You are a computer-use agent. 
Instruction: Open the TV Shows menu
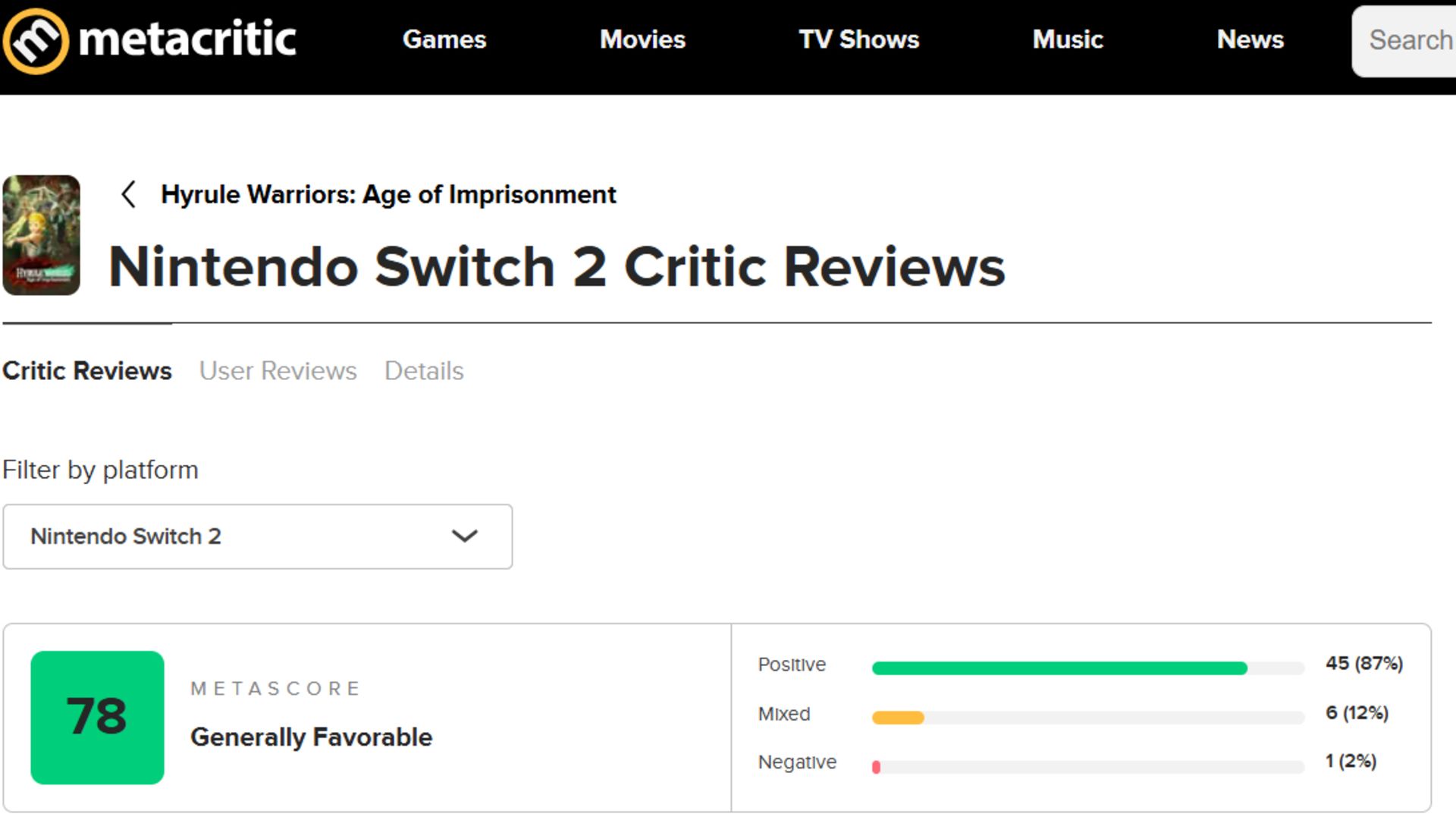858,39
